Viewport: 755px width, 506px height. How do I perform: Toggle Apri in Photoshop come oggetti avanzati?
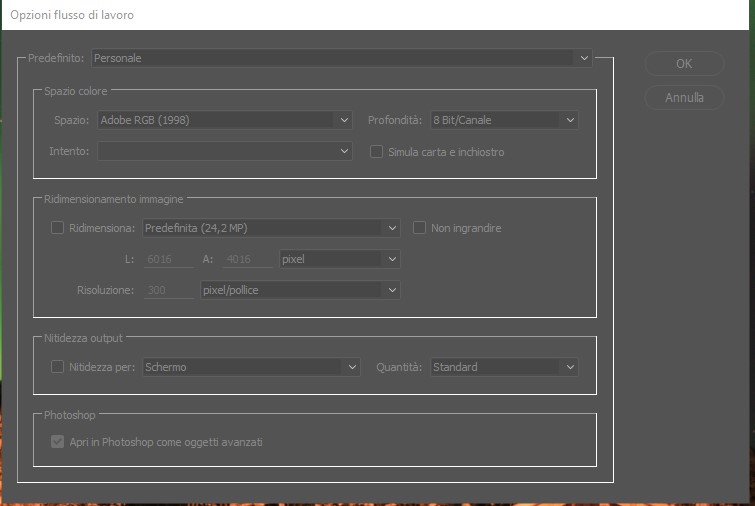pos(57,441)
